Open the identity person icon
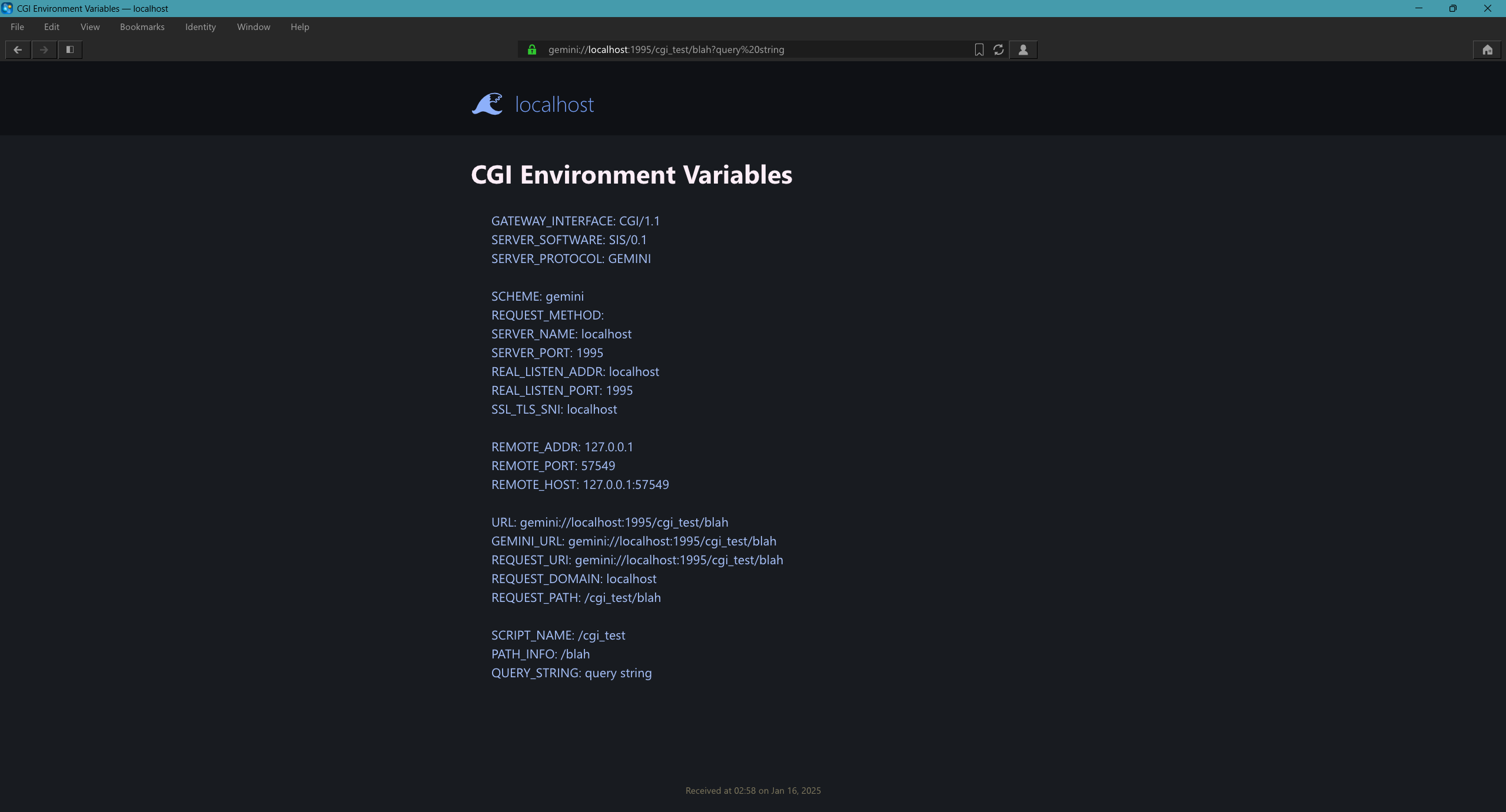The height and width of the screenshot is (812, 1506). pos(1023,50)
